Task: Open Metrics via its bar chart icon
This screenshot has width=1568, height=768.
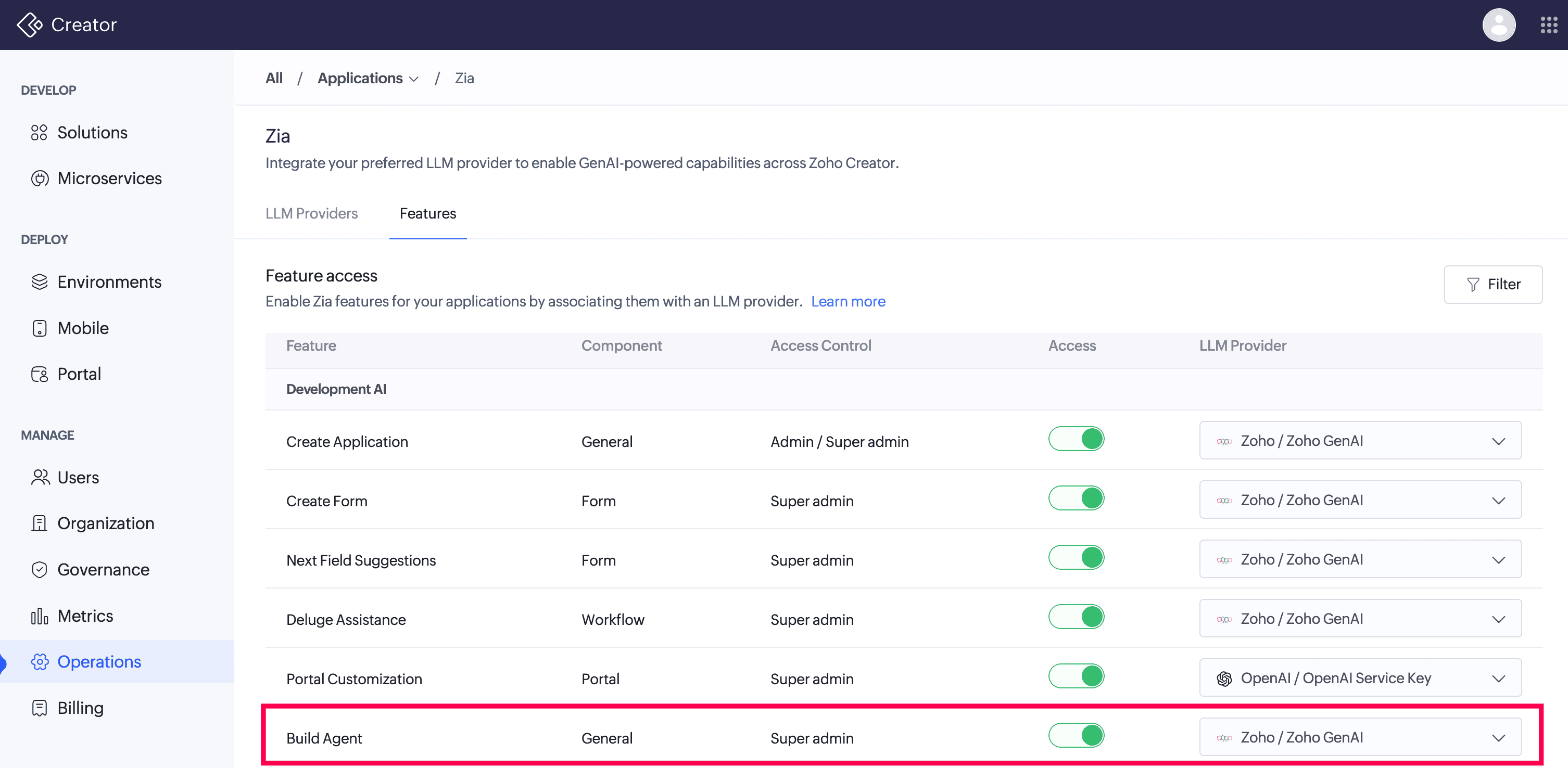Action: 40,616
